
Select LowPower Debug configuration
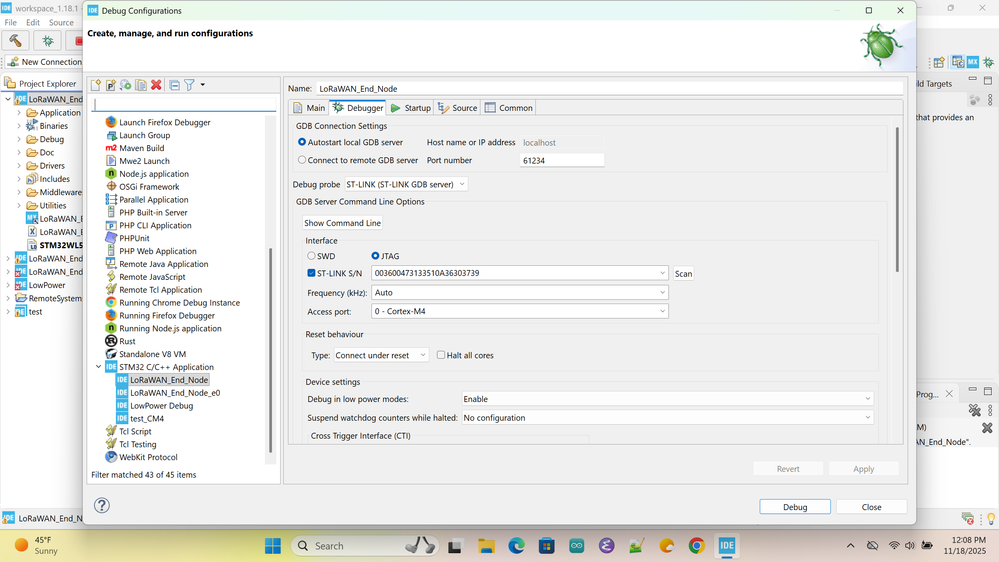point(155,405)
